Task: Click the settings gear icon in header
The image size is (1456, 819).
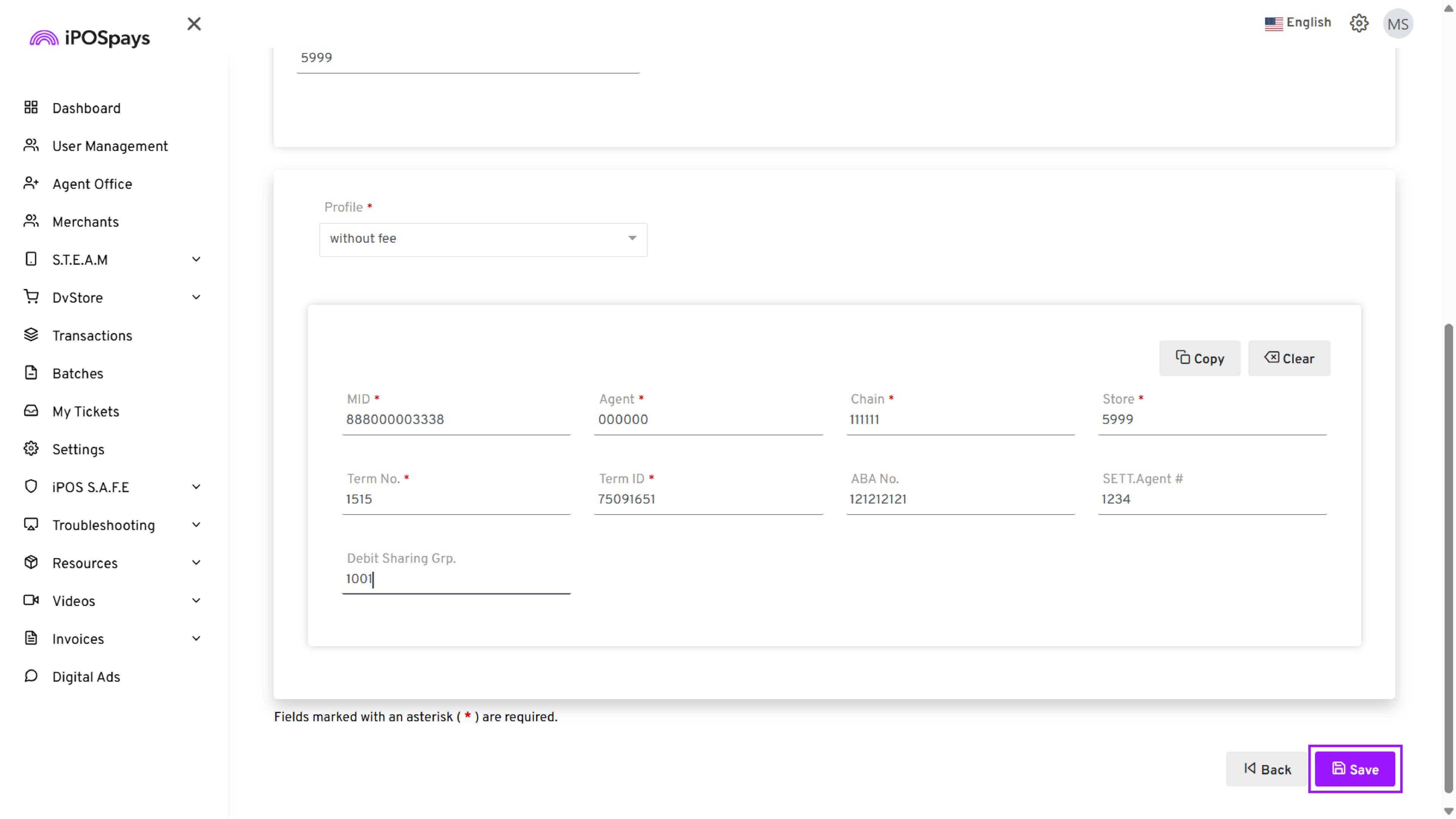Action: 1359,23
